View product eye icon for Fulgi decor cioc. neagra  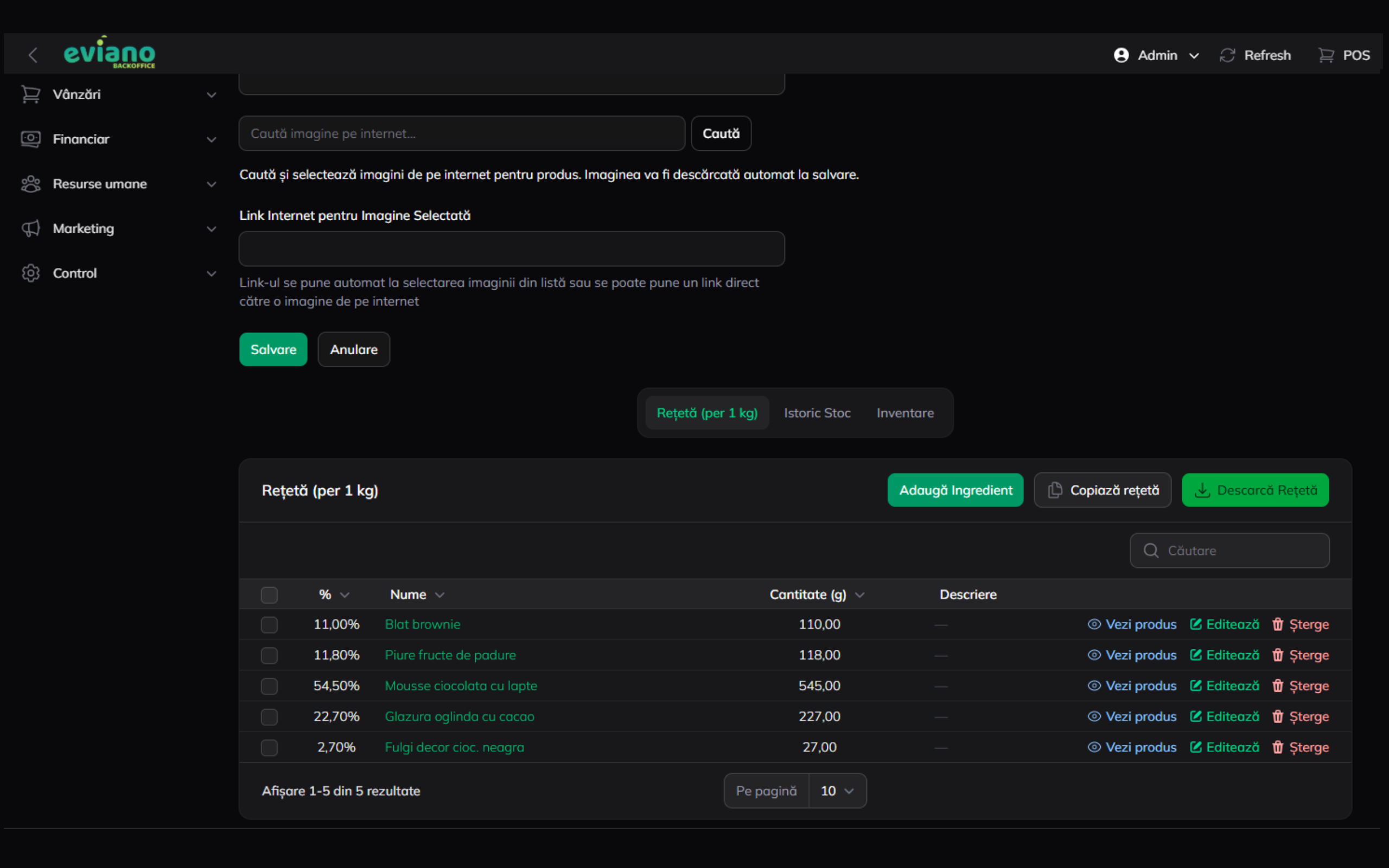[1094, 747]
